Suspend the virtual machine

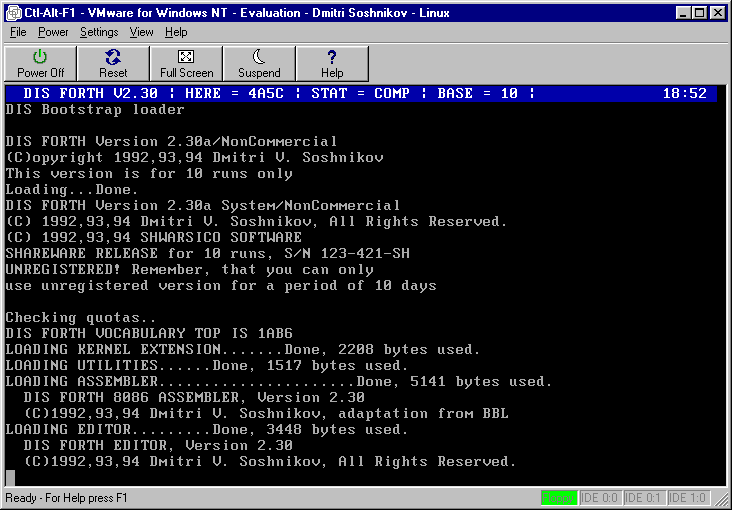259,64
